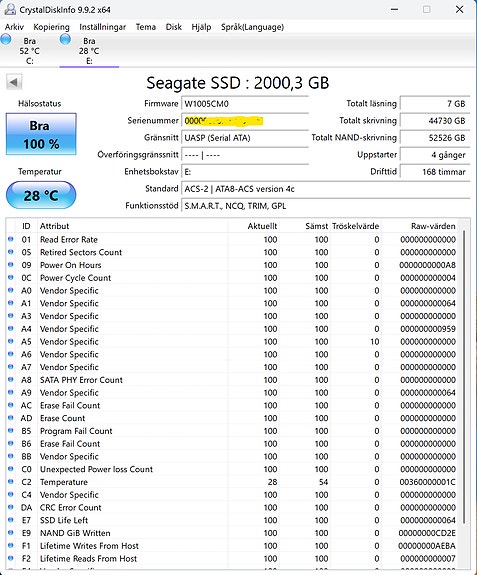Click status dot for Read Error Rate row
477x575 pixels.
(11, 239)
